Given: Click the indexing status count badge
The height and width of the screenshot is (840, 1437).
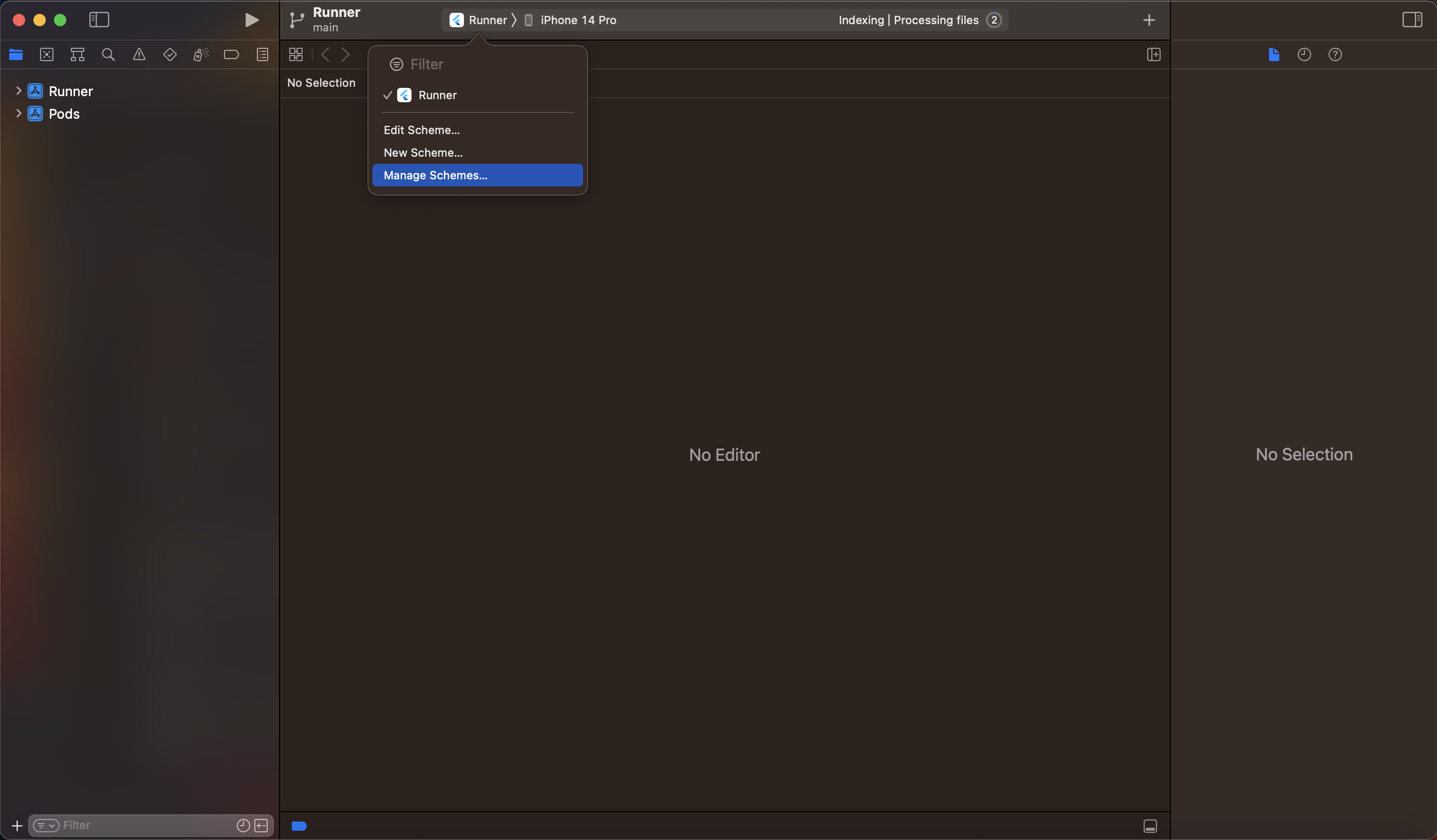Looking at the screenshot, I should click(994, 20).
